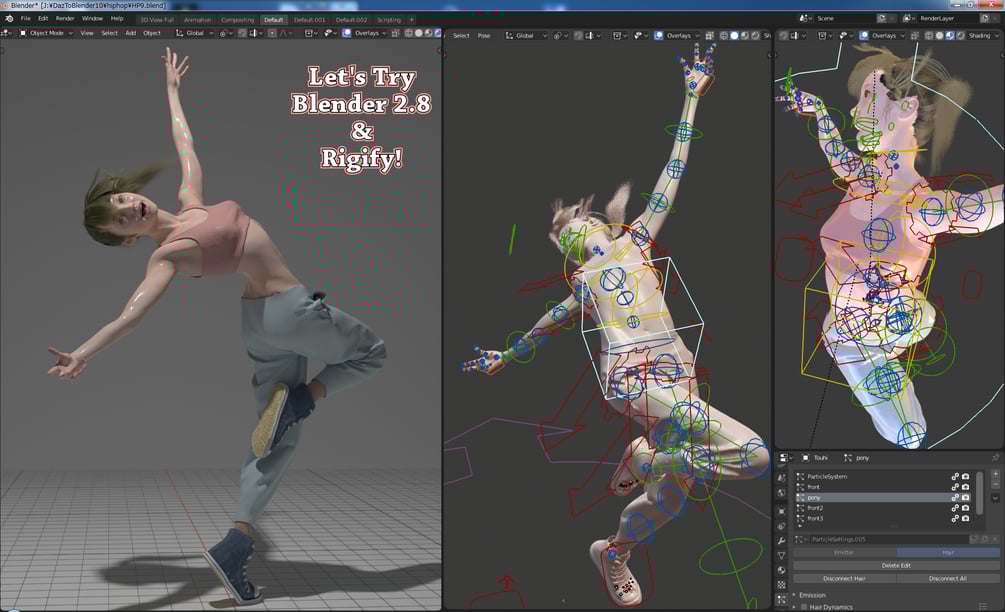Click the RenderLayer name field in the top bar
The width and height of the screenshot is (1005, 612).
tap(947, 19)
